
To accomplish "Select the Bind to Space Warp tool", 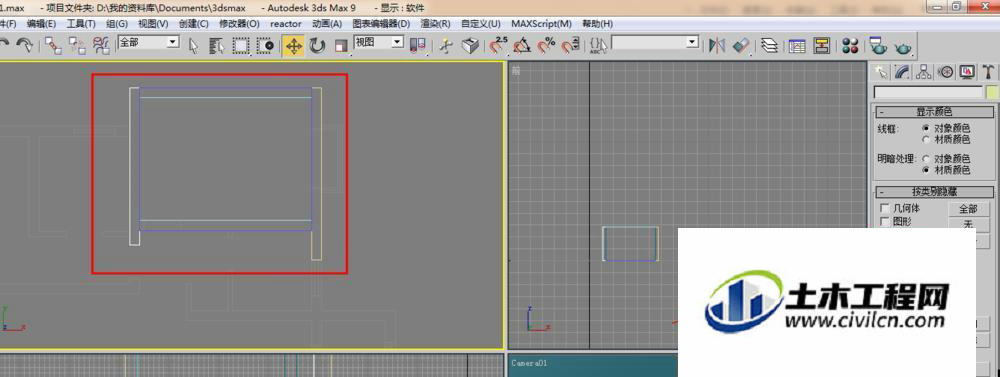I will coord(101,45).
